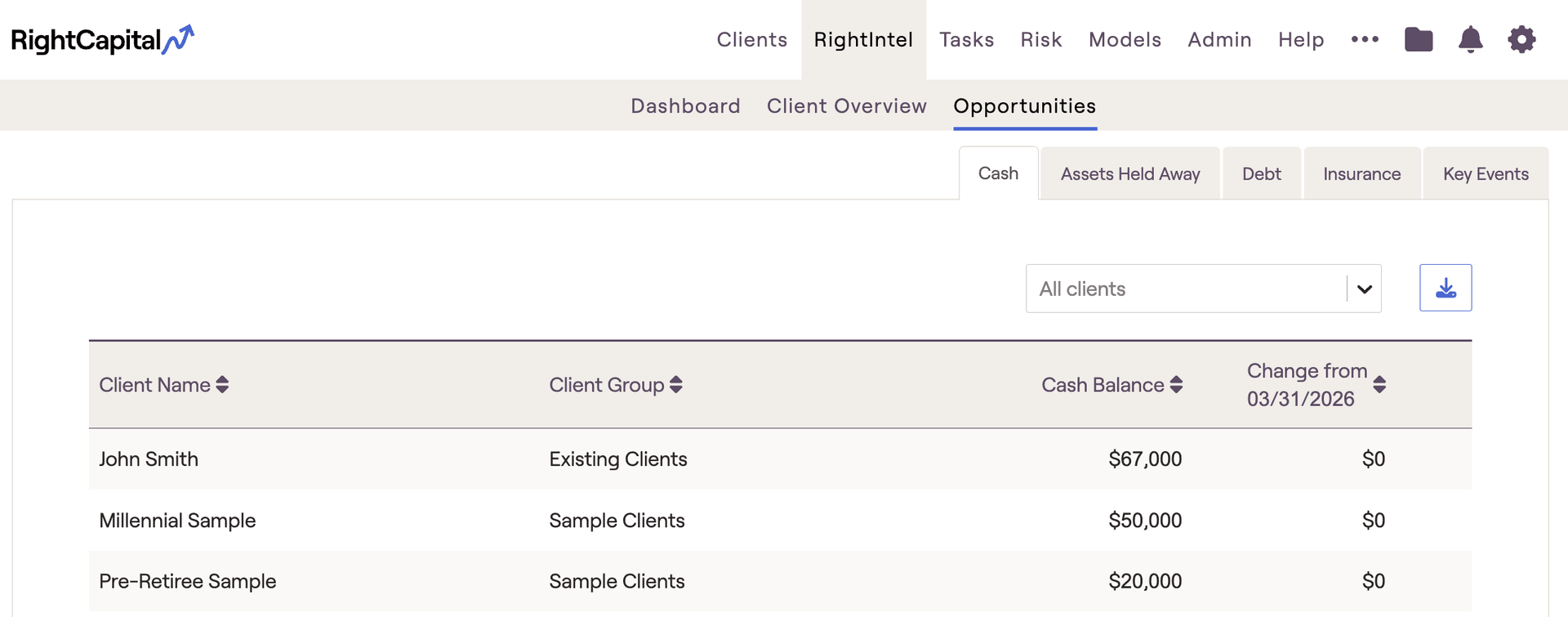This screenshot has width=1568, height=617.
Task: Open the Clients menu item
Action: [751, 40]
